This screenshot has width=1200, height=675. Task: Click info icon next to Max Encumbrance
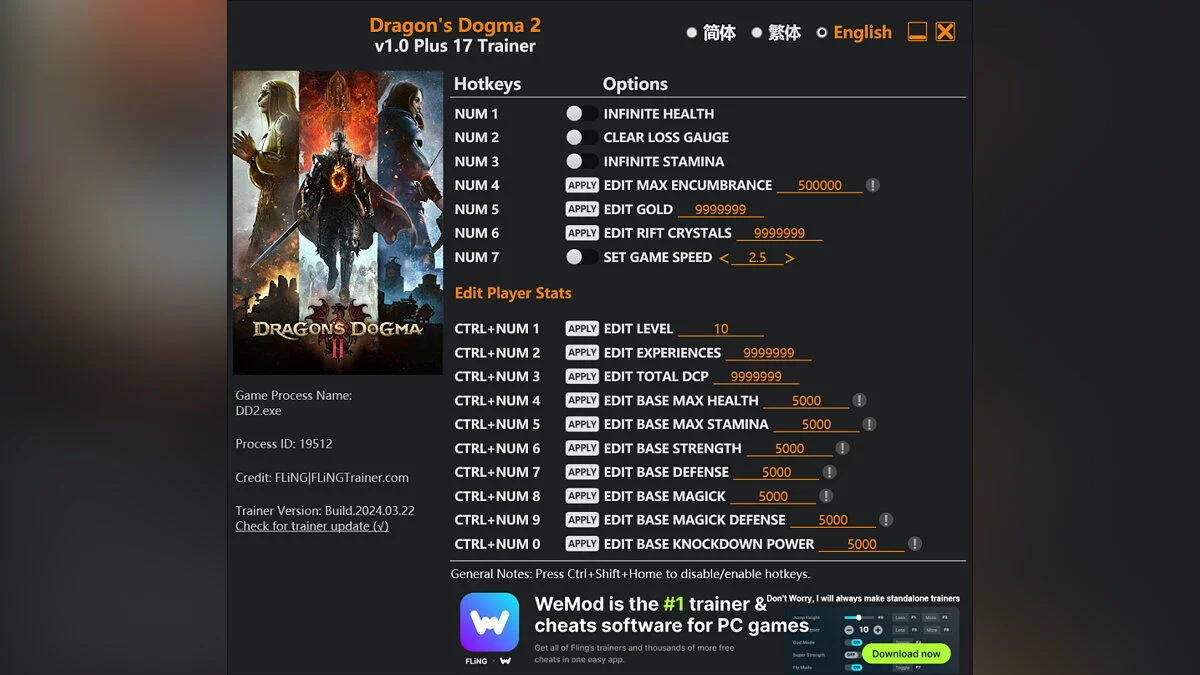[x=873, y=185]
